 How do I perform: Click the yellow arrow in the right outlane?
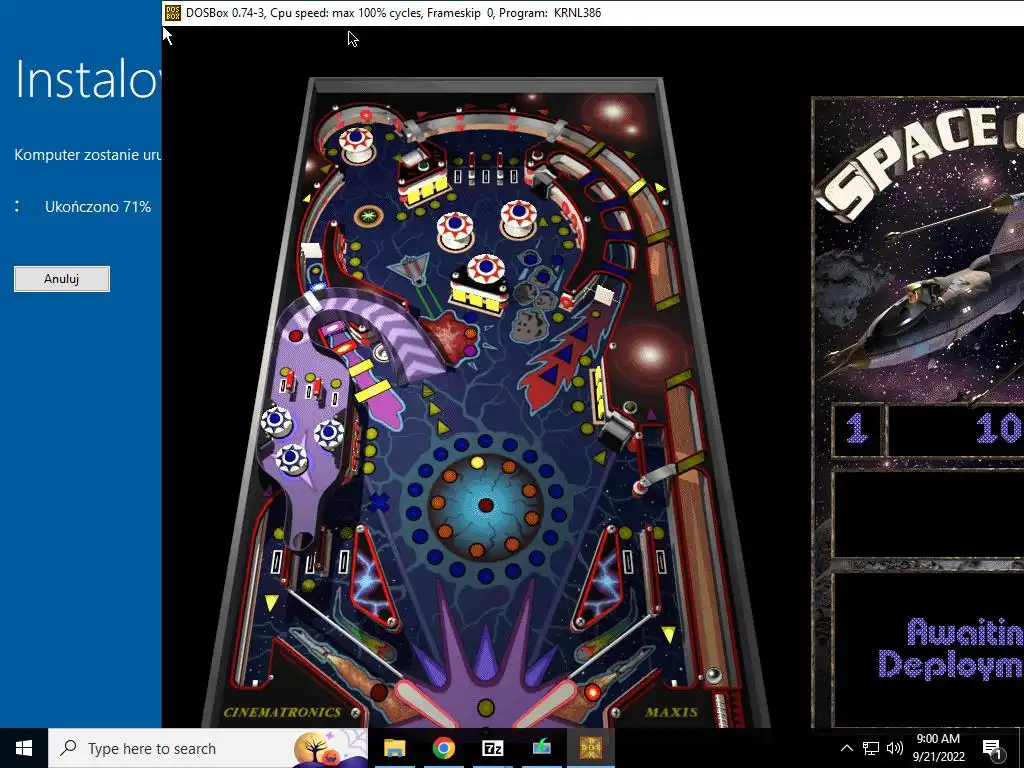pyautogui.click(x=668, y=634)
